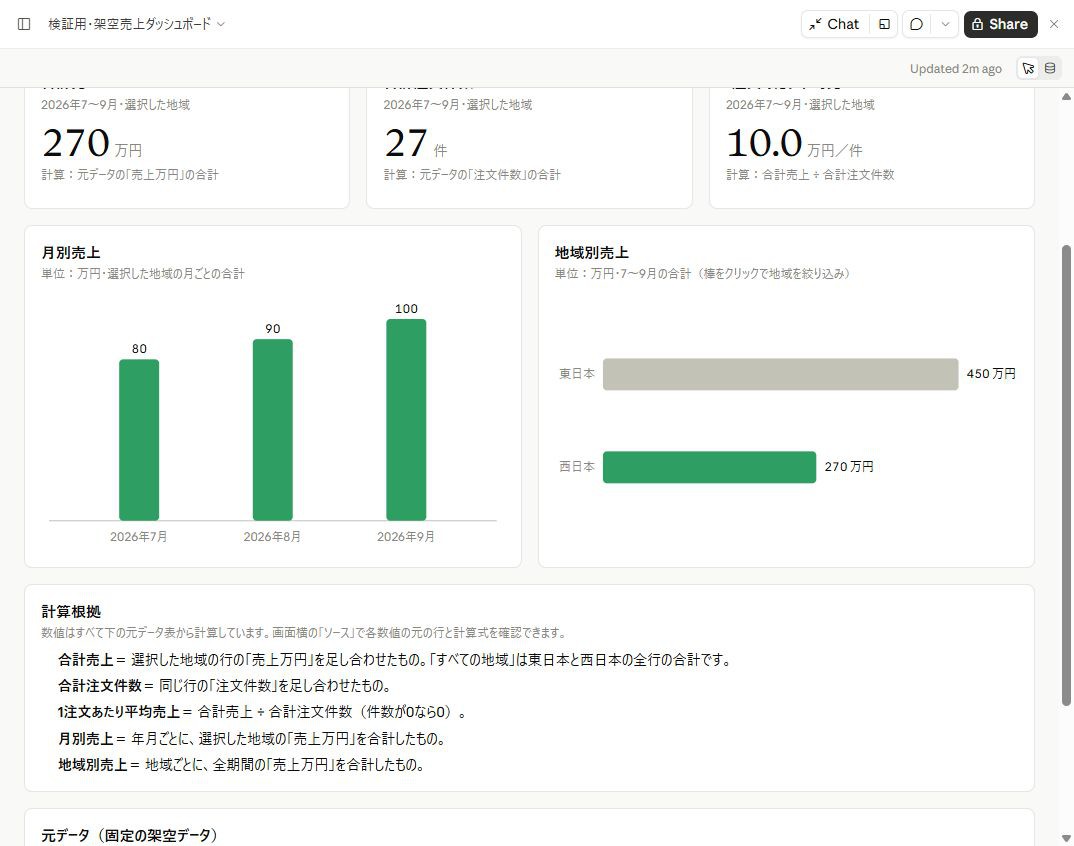1074x846 pixels.
Task: Filter by clicking the 西日本 green bar
Action: (709, 467)
